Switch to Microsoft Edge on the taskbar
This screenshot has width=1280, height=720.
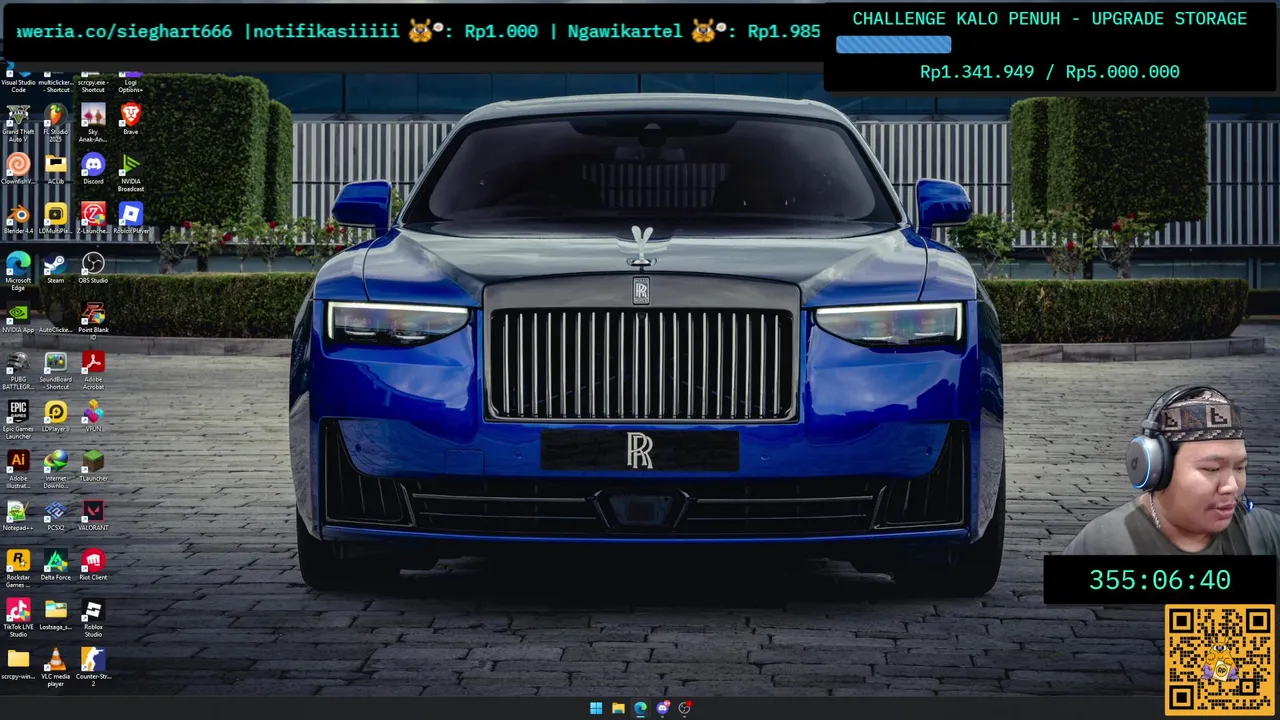coord(640,708)
